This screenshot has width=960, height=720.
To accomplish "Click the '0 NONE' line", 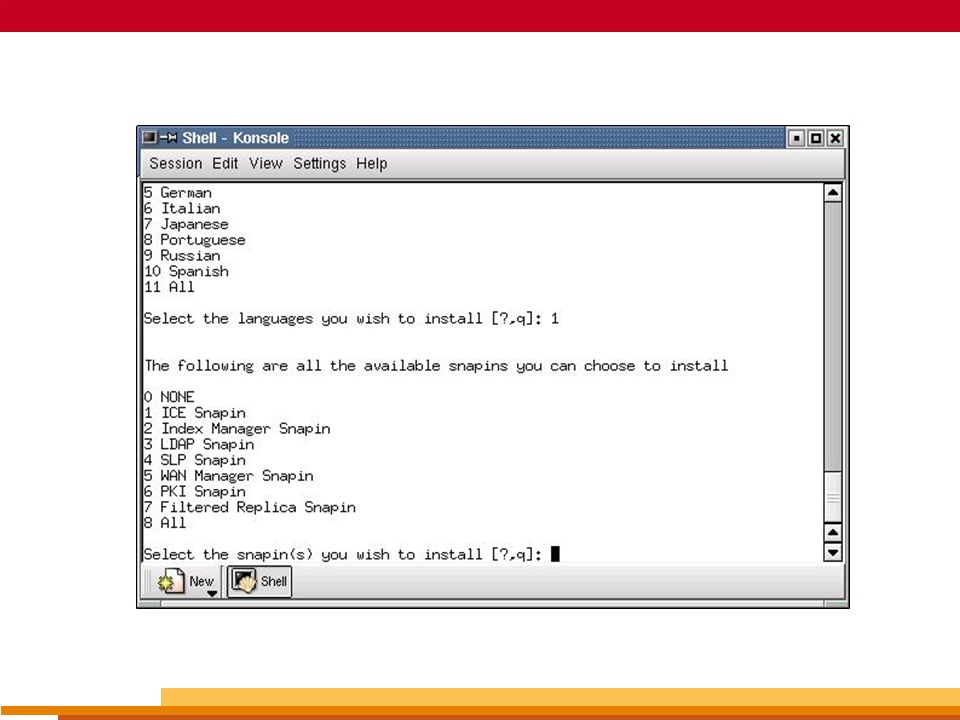I will pos(169,397).
